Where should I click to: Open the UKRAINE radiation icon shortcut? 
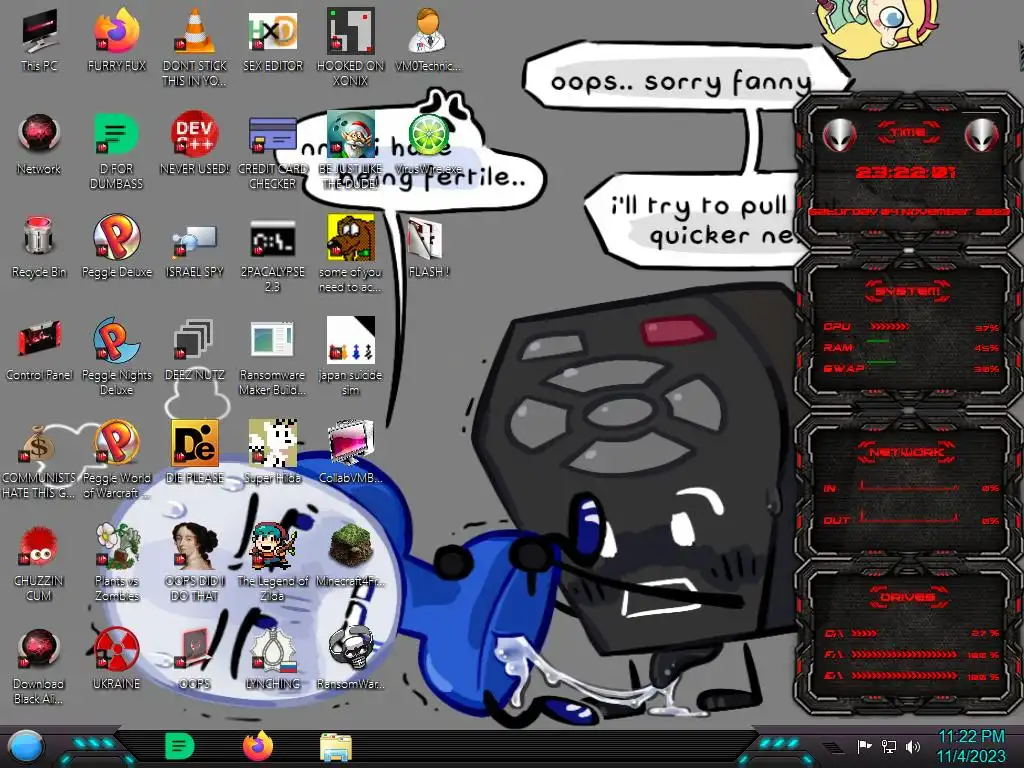pos(116,659)
